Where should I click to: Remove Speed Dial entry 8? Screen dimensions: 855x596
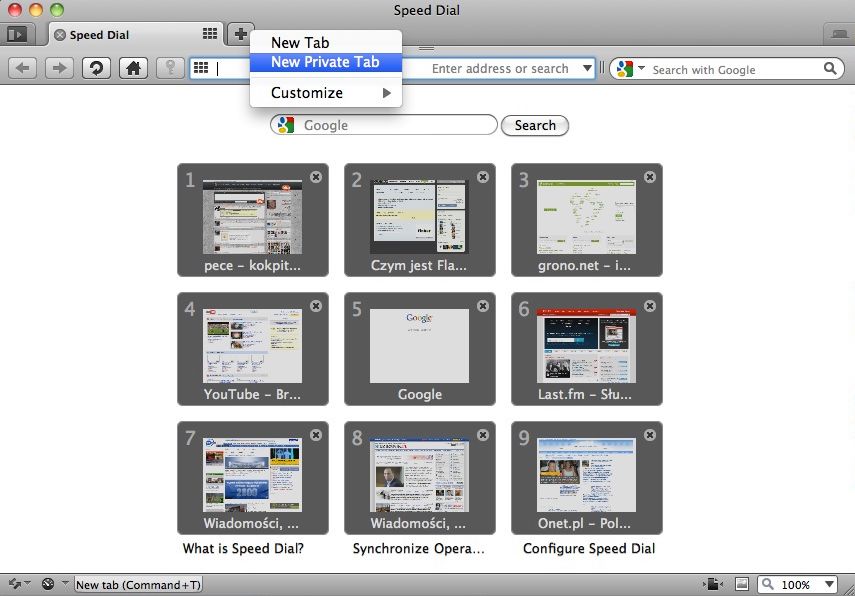coord(483,435)
